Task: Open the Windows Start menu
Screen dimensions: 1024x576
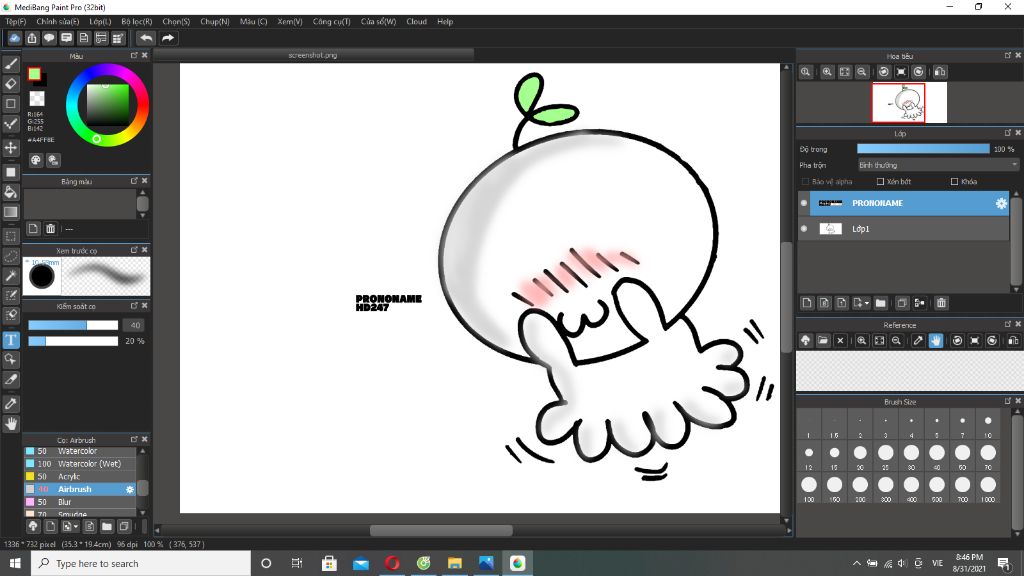Action: pyautogui.click(x=15, y=563)
